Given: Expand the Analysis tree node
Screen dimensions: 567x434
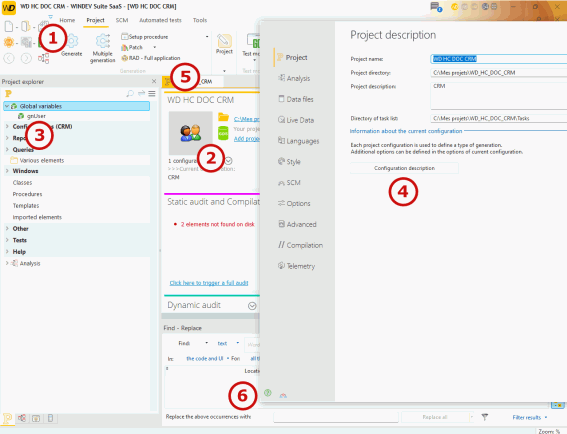Looking at the screenshot, I should pos(7,263).
